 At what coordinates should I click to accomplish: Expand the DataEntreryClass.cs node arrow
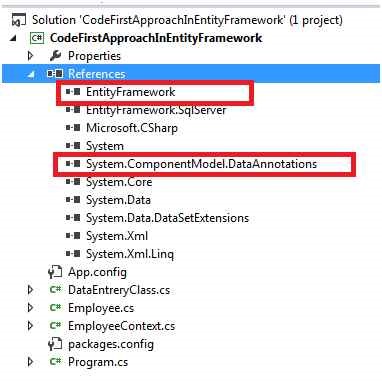31,290
